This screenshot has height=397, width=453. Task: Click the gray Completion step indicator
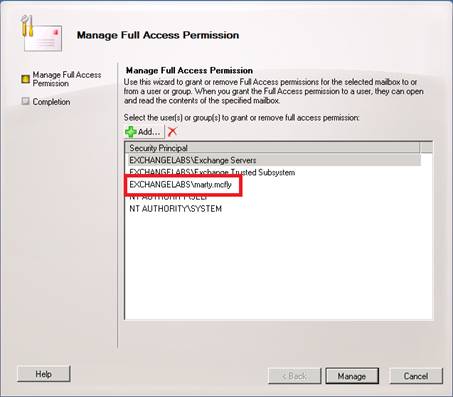pos(25,101)
